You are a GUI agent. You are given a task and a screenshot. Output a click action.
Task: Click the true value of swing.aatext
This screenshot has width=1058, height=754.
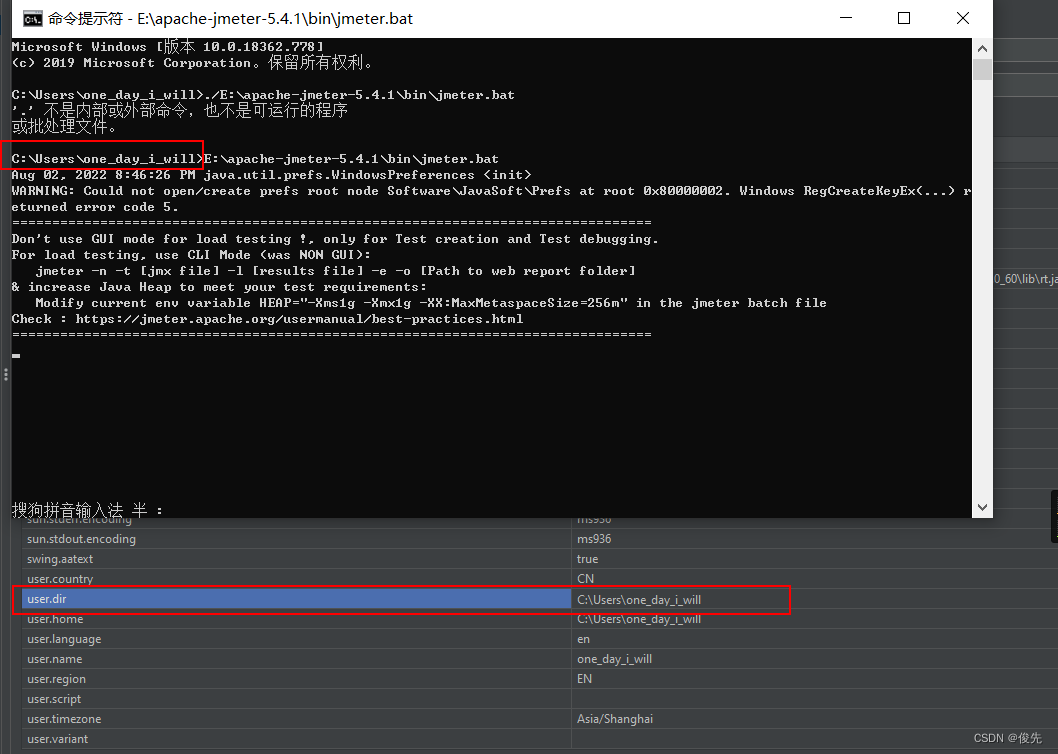[x=587, y=559]
